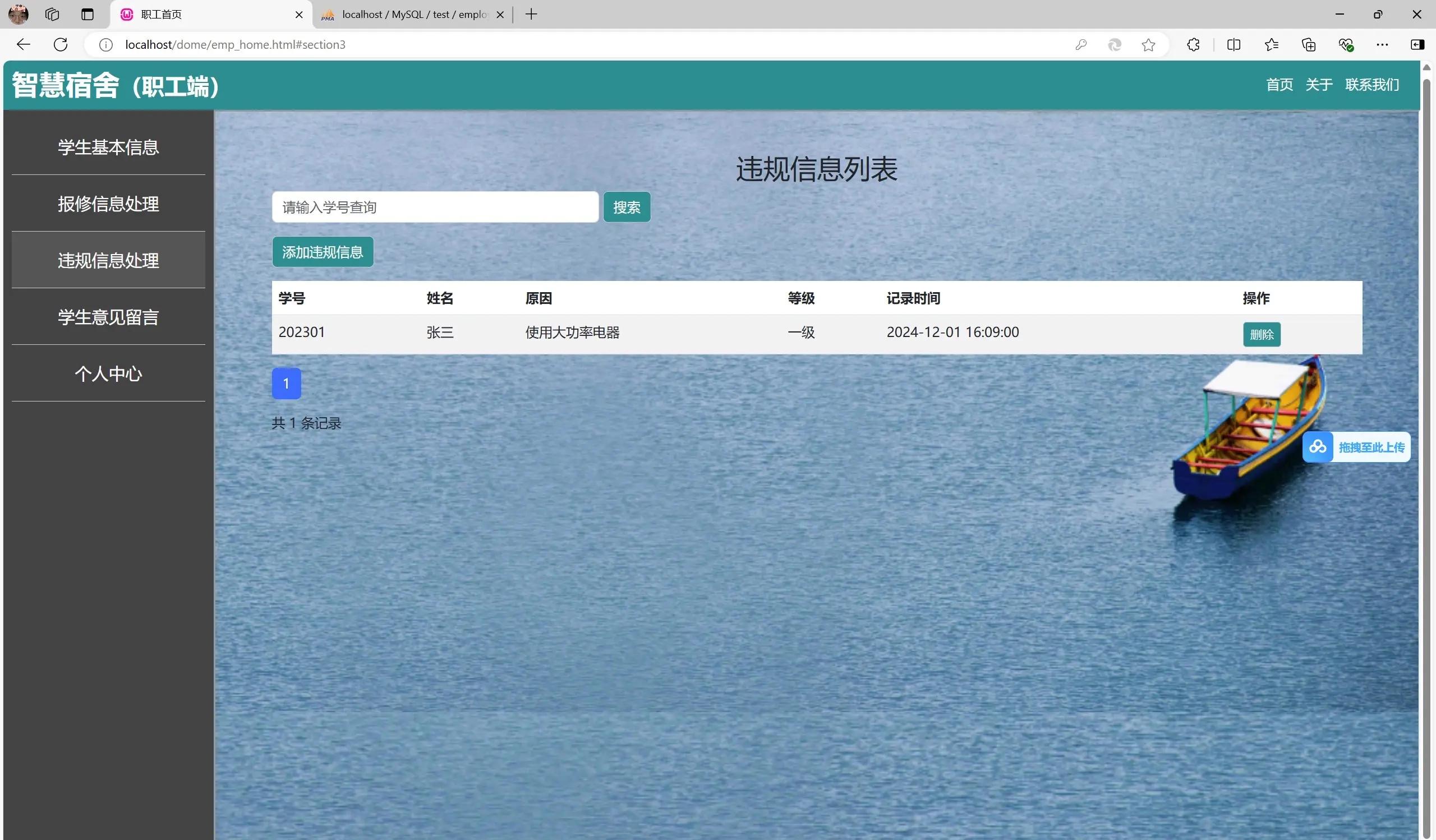Screen dimensions: 1436x840
Task: Click the 搜索 button
Action: [626, 207]
